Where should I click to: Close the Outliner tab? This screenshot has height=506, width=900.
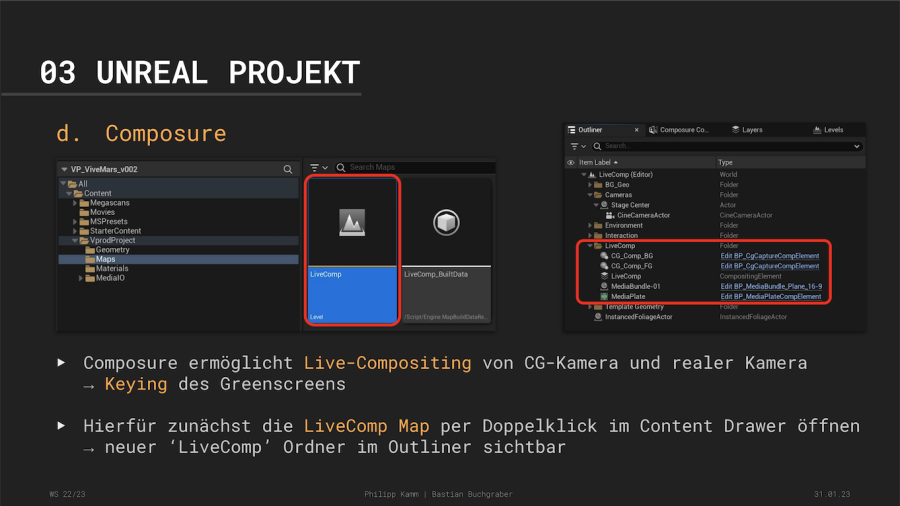[636, 130]
